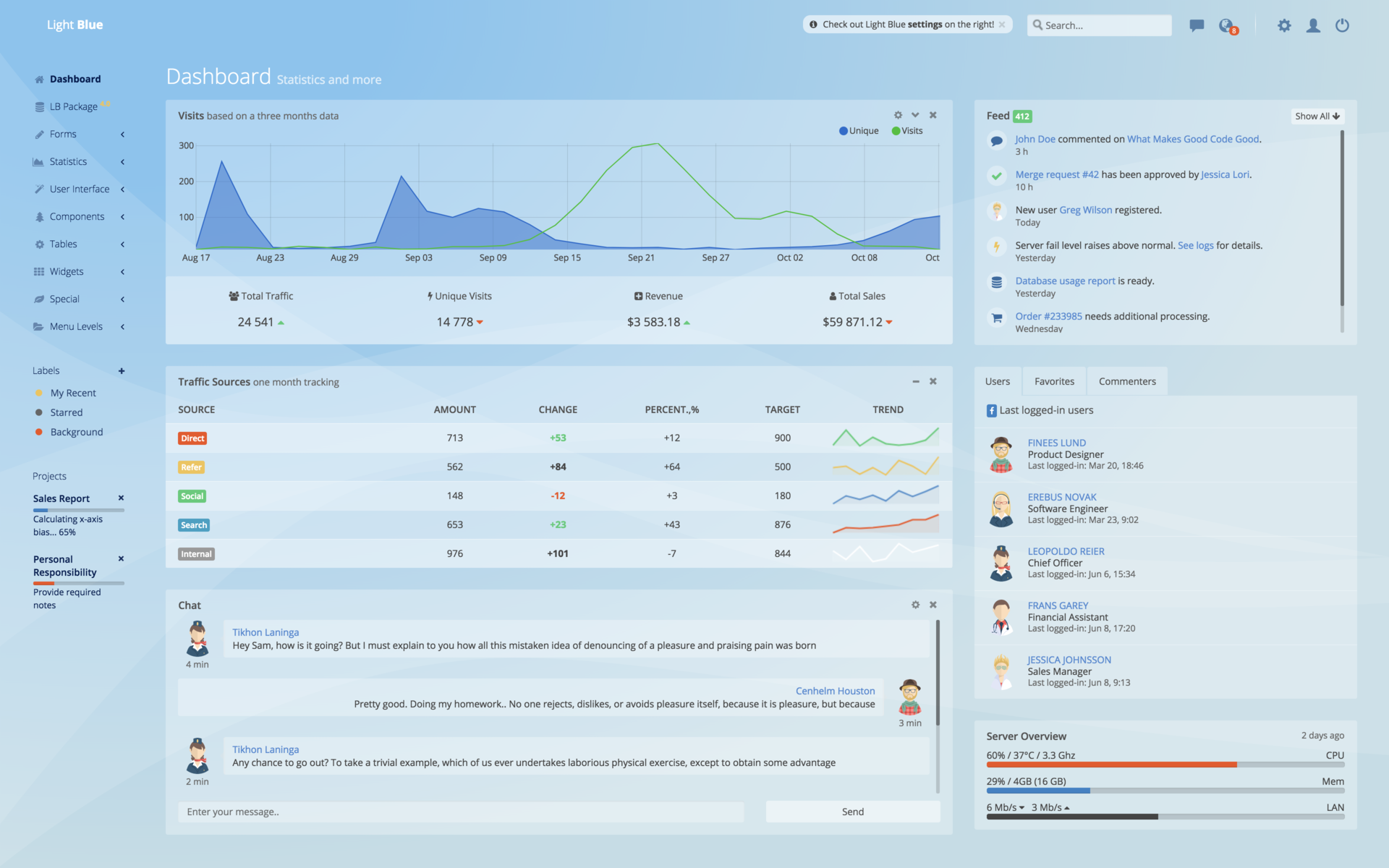
Task: Open Visits widget settings gear
Action: coord(898,115)
